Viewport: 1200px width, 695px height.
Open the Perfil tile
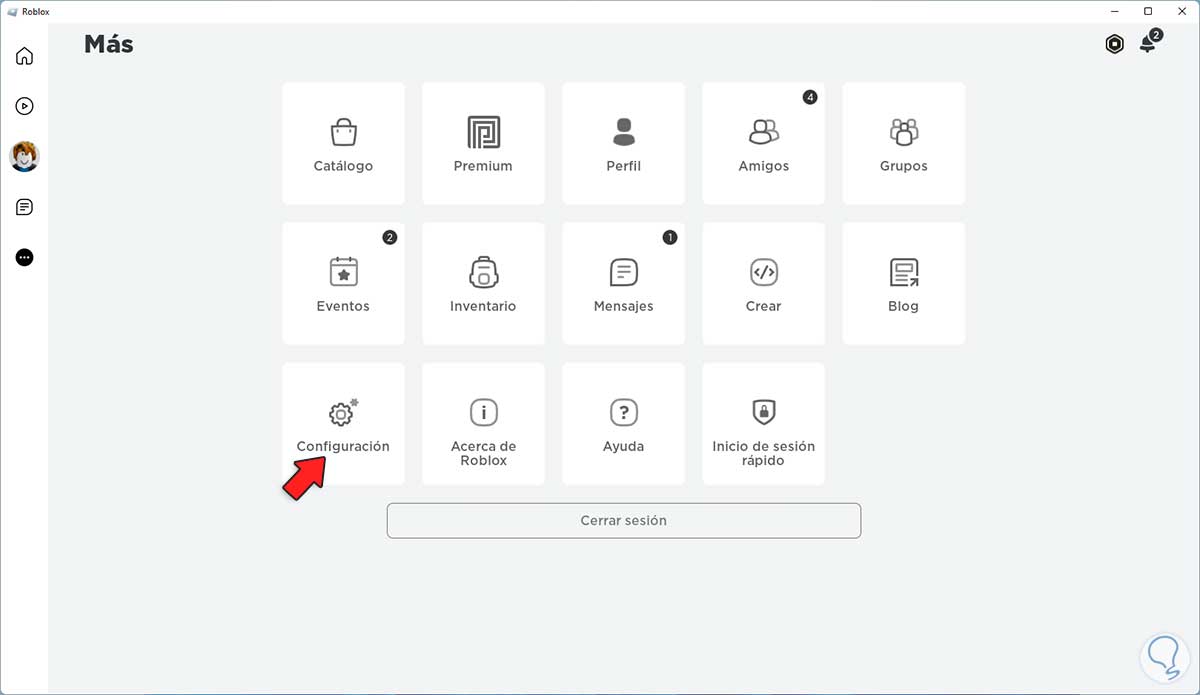pyautogui.click(x=623, y=144)
